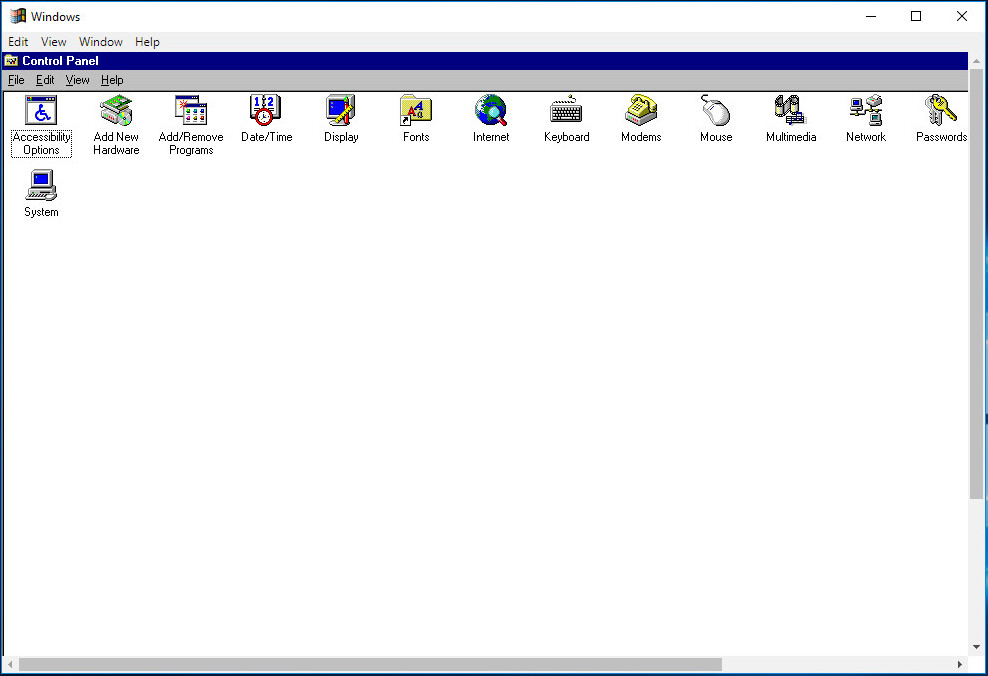Click the vertical scrollbar thumb

pos(976,284)
